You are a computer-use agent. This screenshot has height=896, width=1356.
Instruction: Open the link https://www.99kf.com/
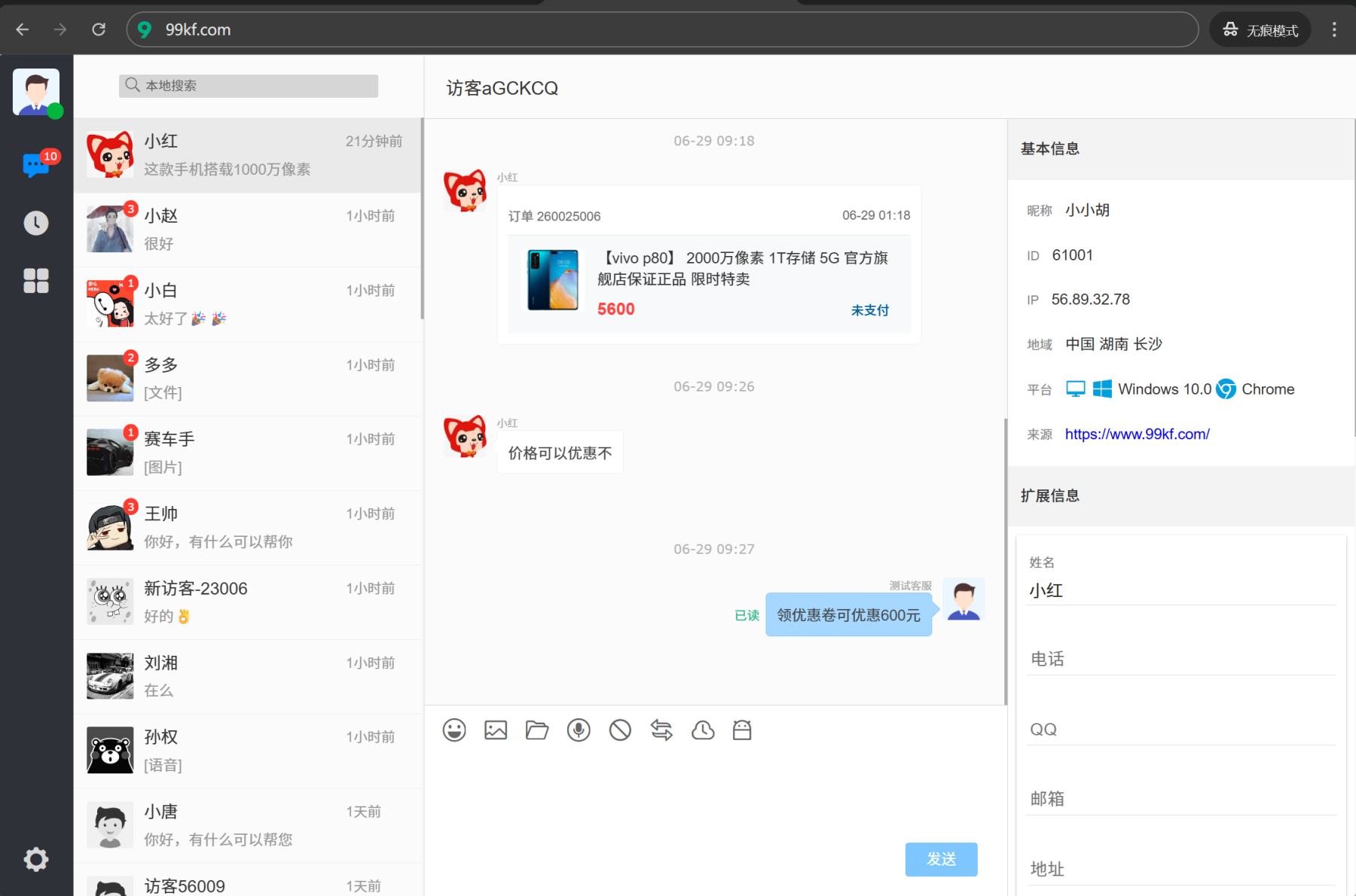tap(1137, 434)
